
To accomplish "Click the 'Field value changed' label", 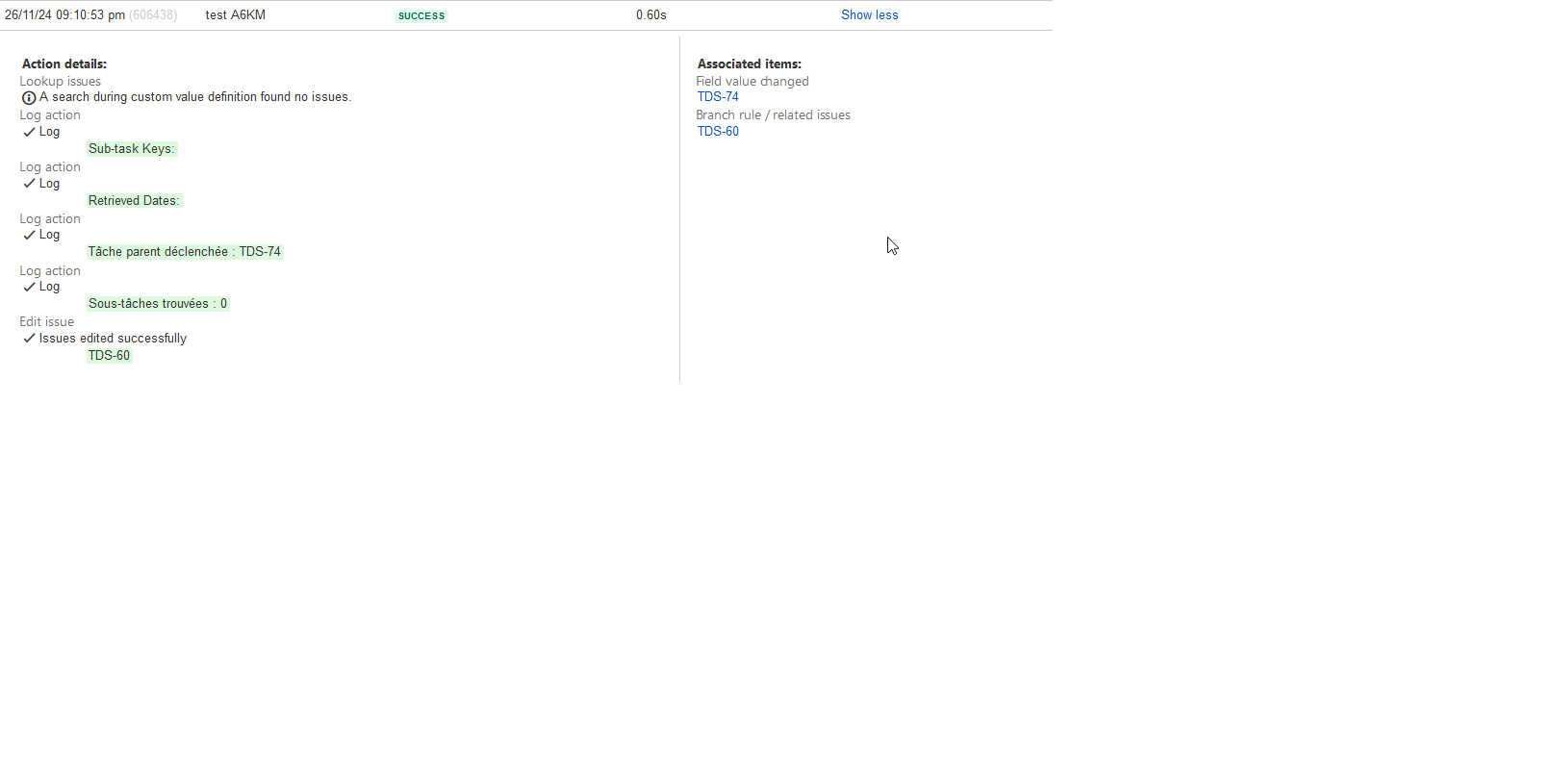I will pos(752,82).
